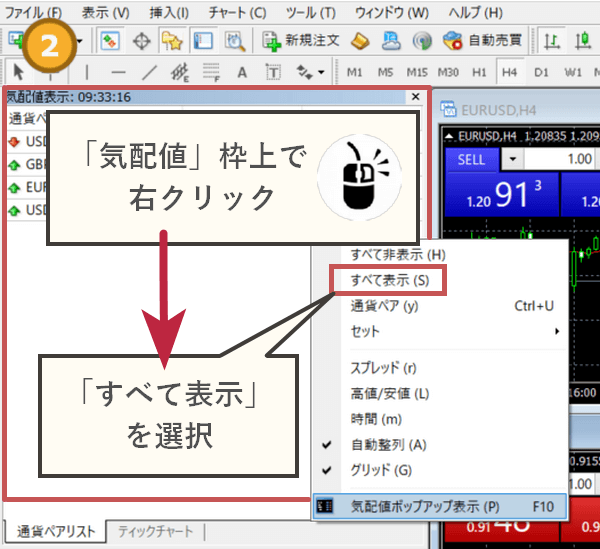
Task: Switch to W1 timeframe
Action: (573, 72)
